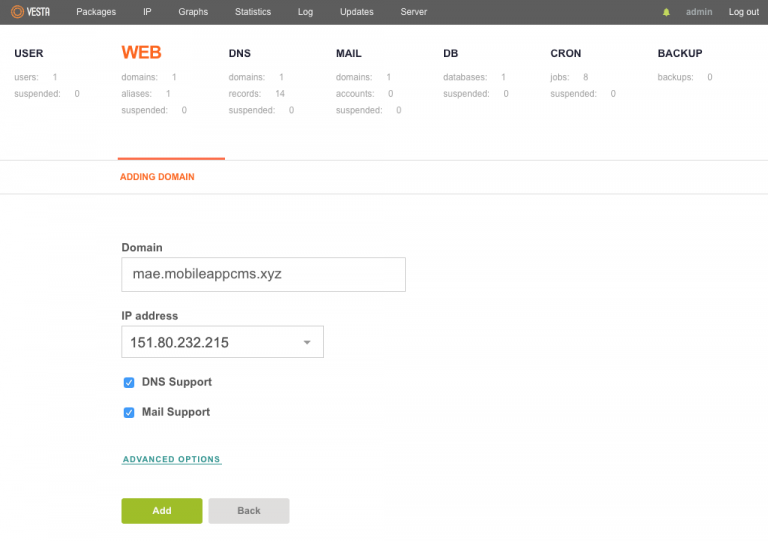Switch to the DNS section tab
Viewport: 768px width, 541px height.
click(240, 53)
